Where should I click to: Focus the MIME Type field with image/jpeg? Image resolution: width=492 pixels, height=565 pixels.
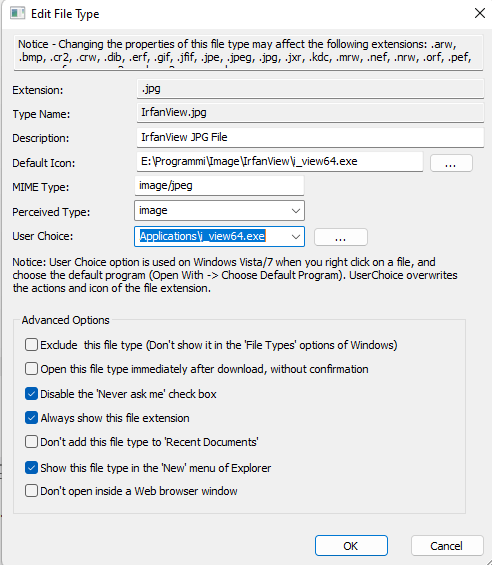[x=219, y=186]
